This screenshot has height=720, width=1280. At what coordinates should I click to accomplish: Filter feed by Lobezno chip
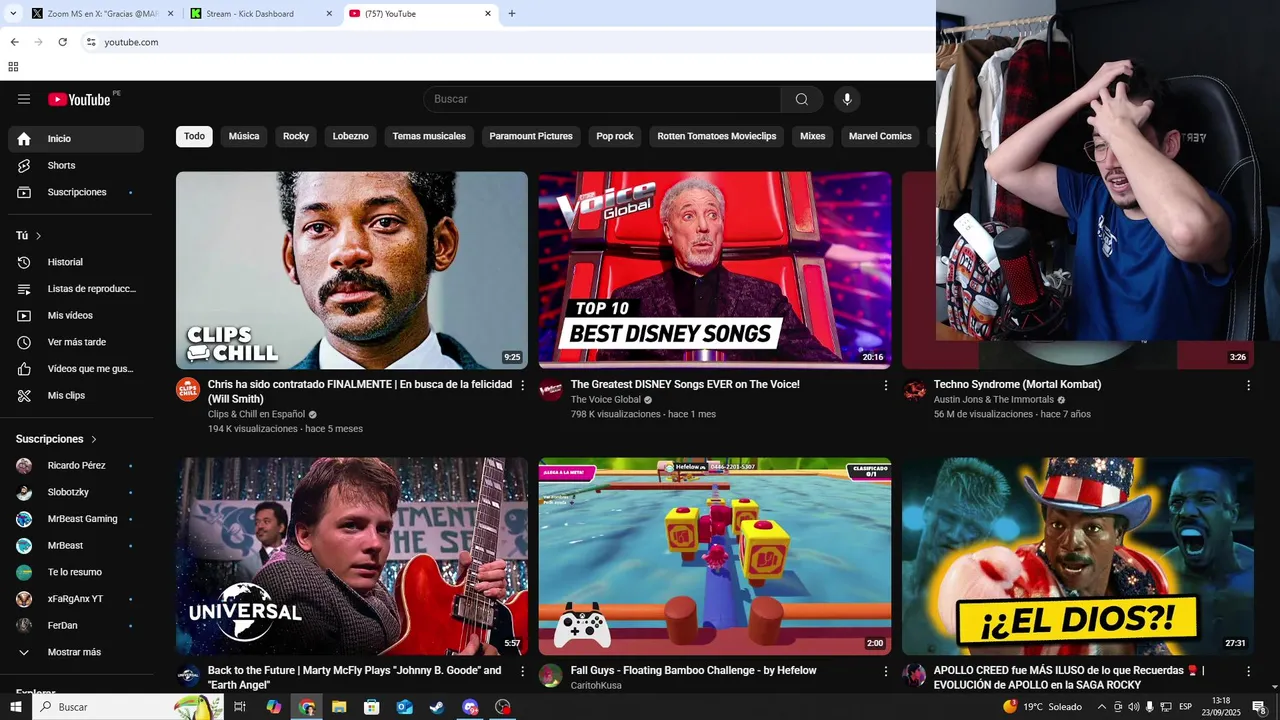point(351,136)
